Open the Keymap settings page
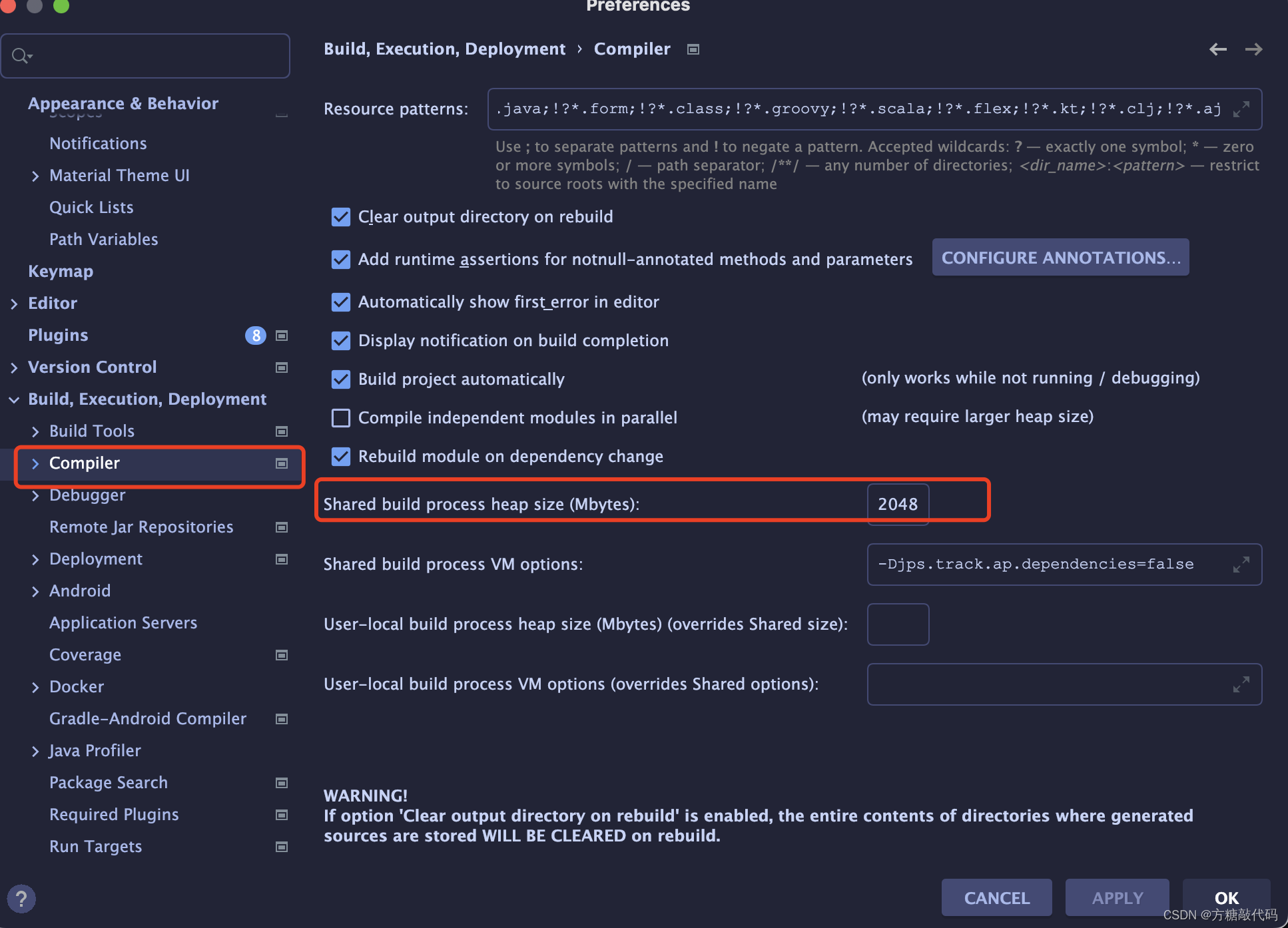The width and height of the screenshot is (1288, 928). (x=61, y=272)
